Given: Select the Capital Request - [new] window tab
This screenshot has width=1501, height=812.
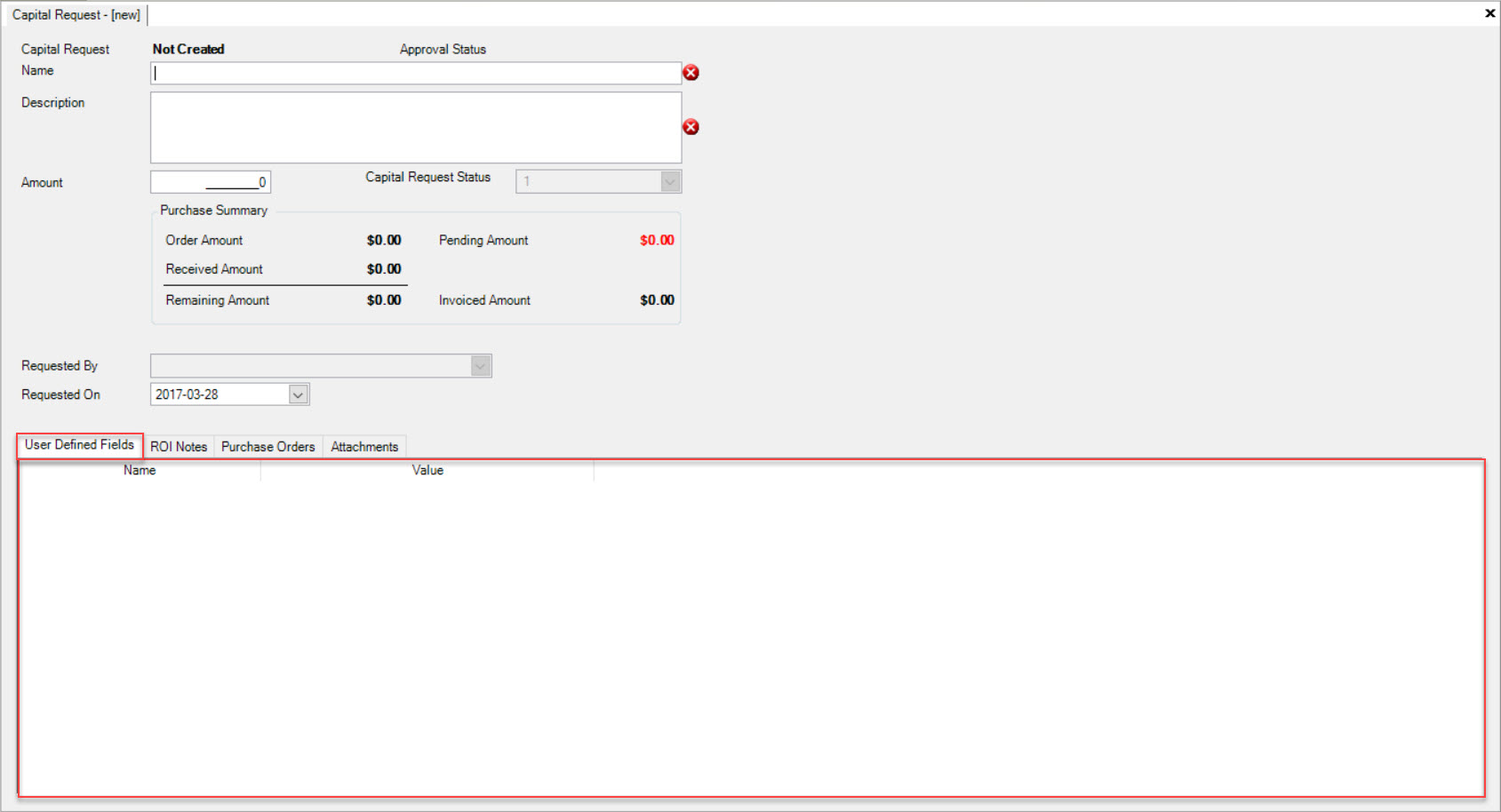Looking at the screenshot, I should point(76,15).
